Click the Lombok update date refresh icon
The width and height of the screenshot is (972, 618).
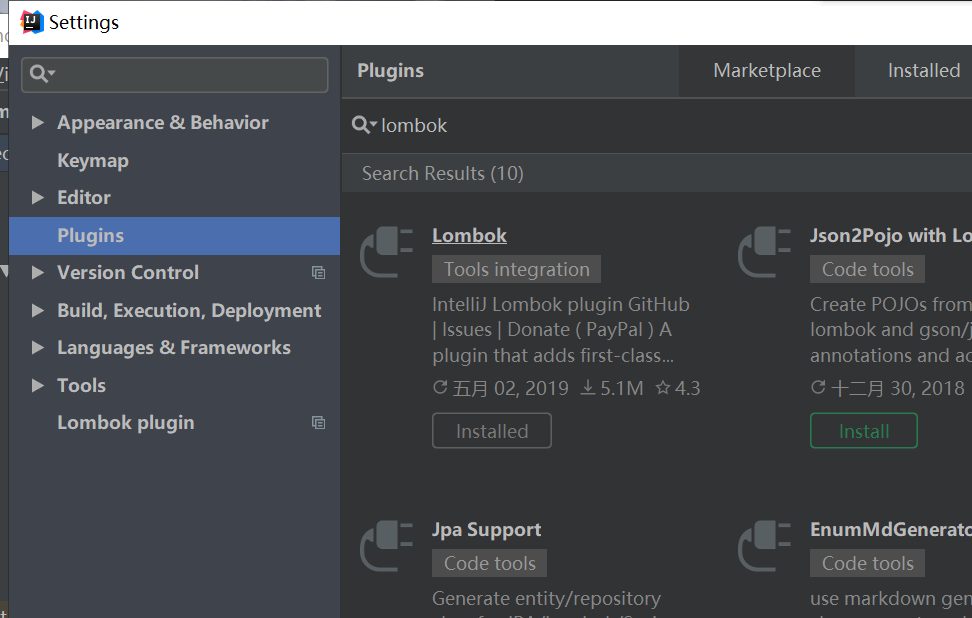tap(440, 387)
